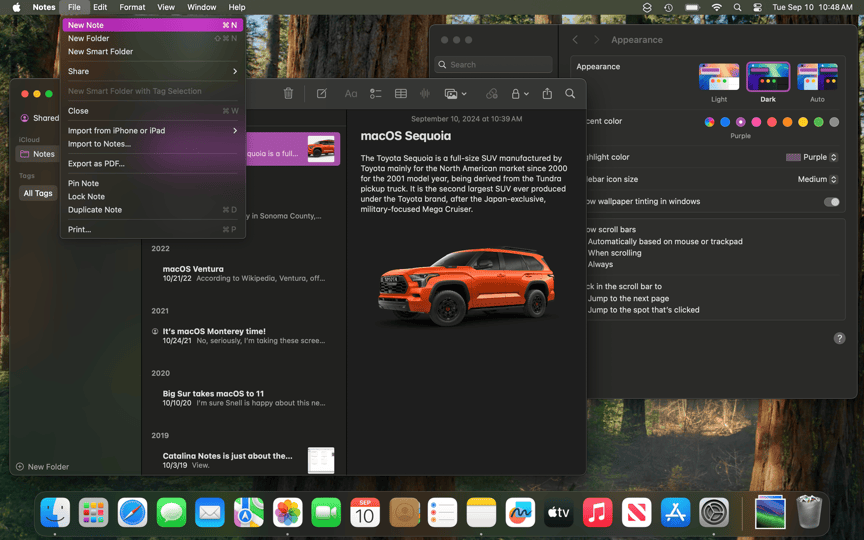Pick the multicolor accent color swatch
864x540 pixels.
click(x=710, y=122)
